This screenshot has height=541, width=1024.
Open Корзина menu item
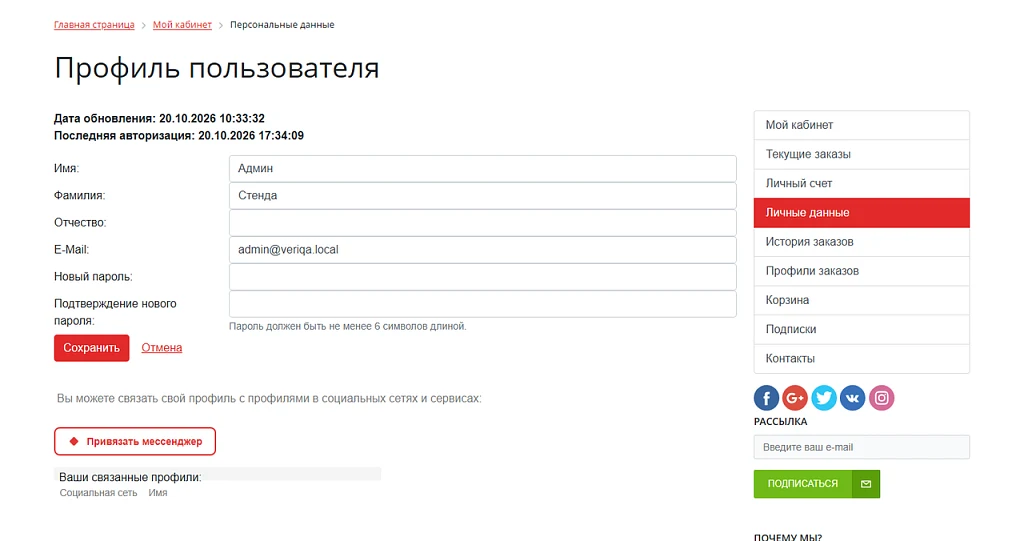tap(861, 301)
